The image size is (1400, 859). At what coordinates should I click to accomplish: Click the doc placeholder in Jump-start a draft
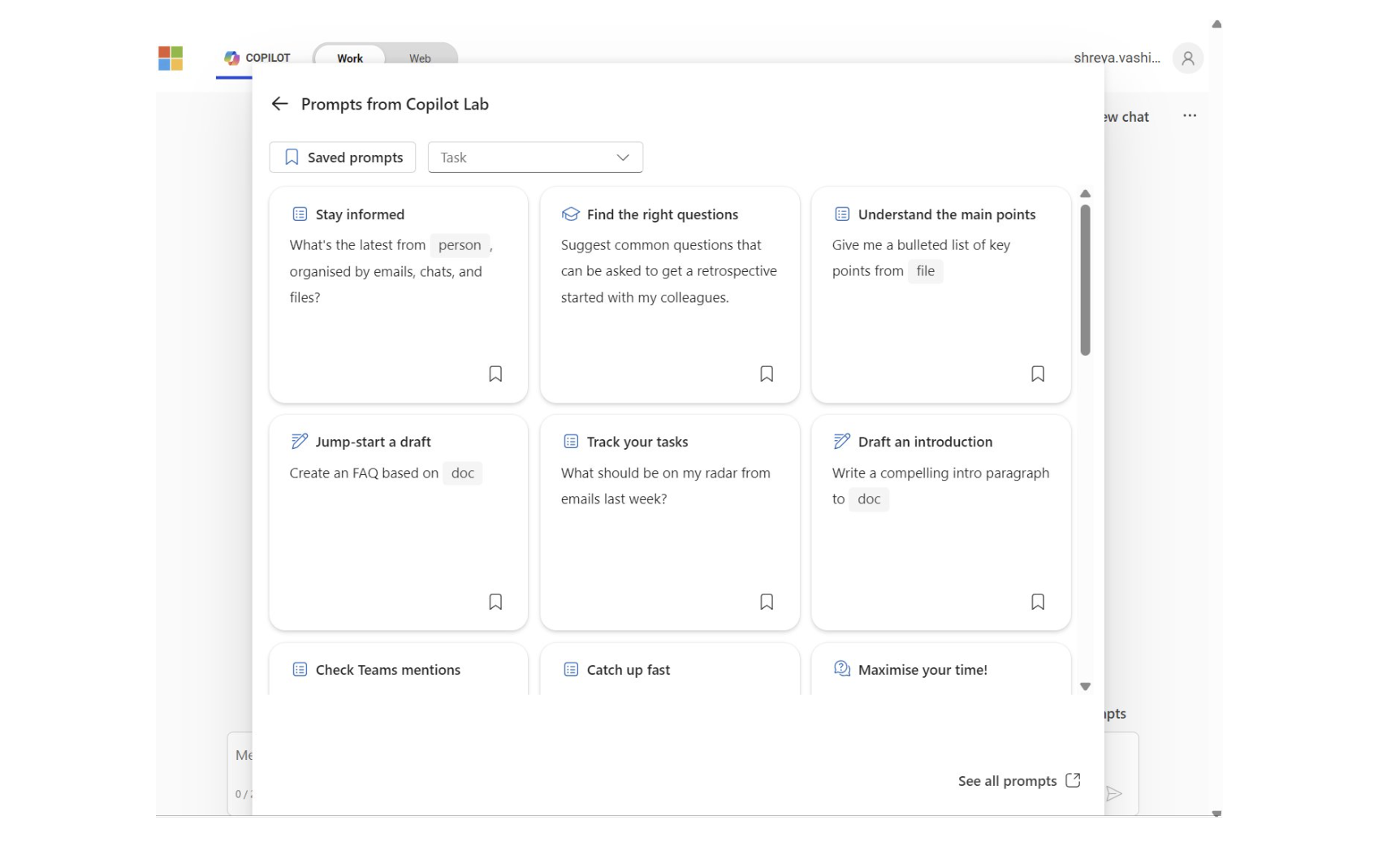462,473
